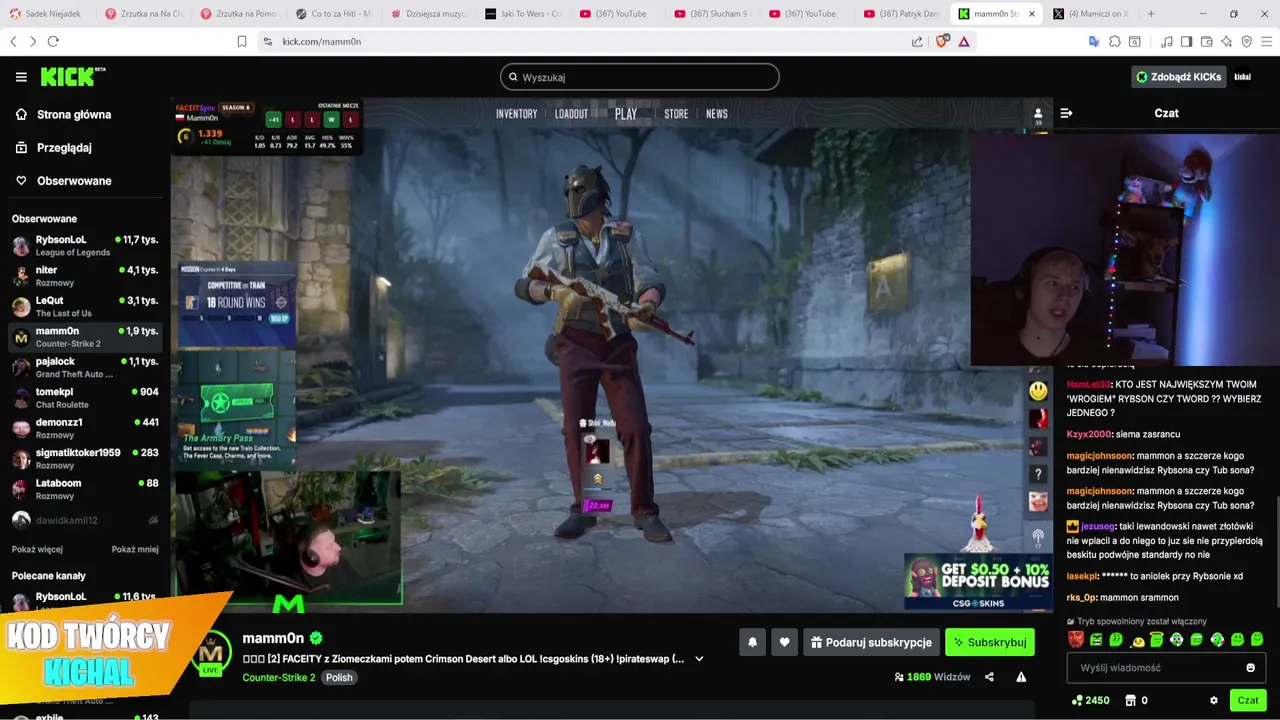Click Pokaż mniej under followed channels

pyautogui.click(x=135, y=549)
